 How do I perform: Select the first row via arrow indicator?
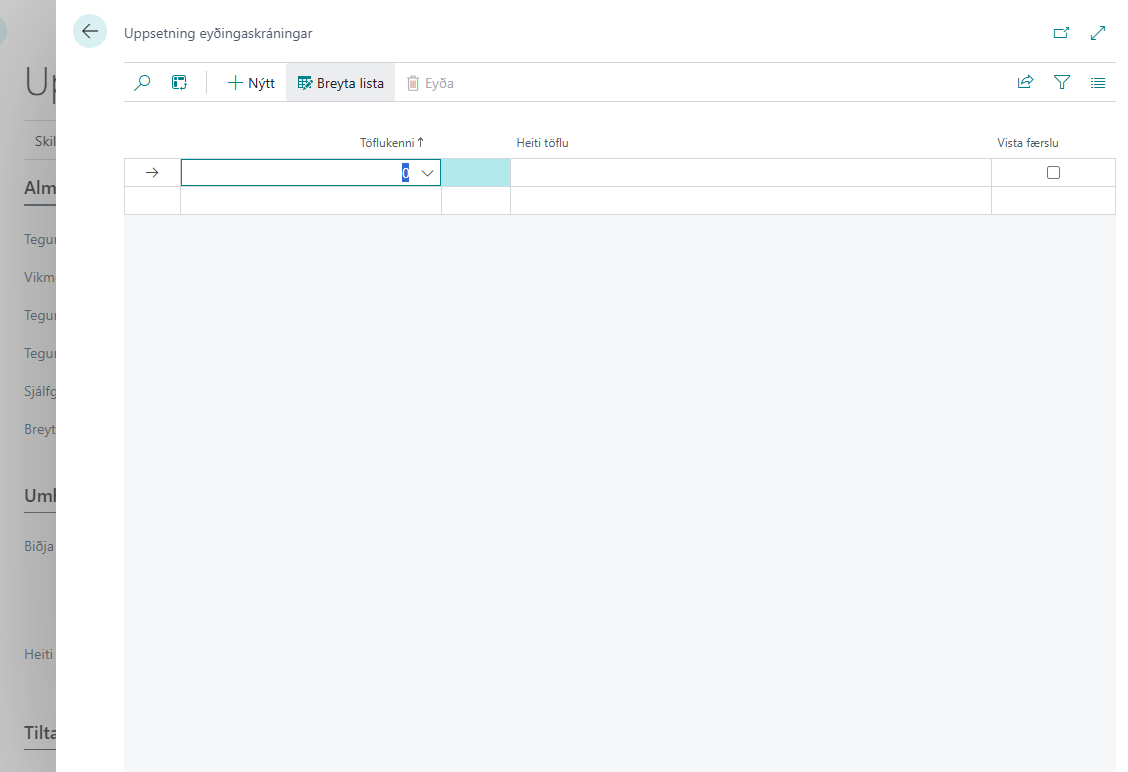tap(152, 173)
